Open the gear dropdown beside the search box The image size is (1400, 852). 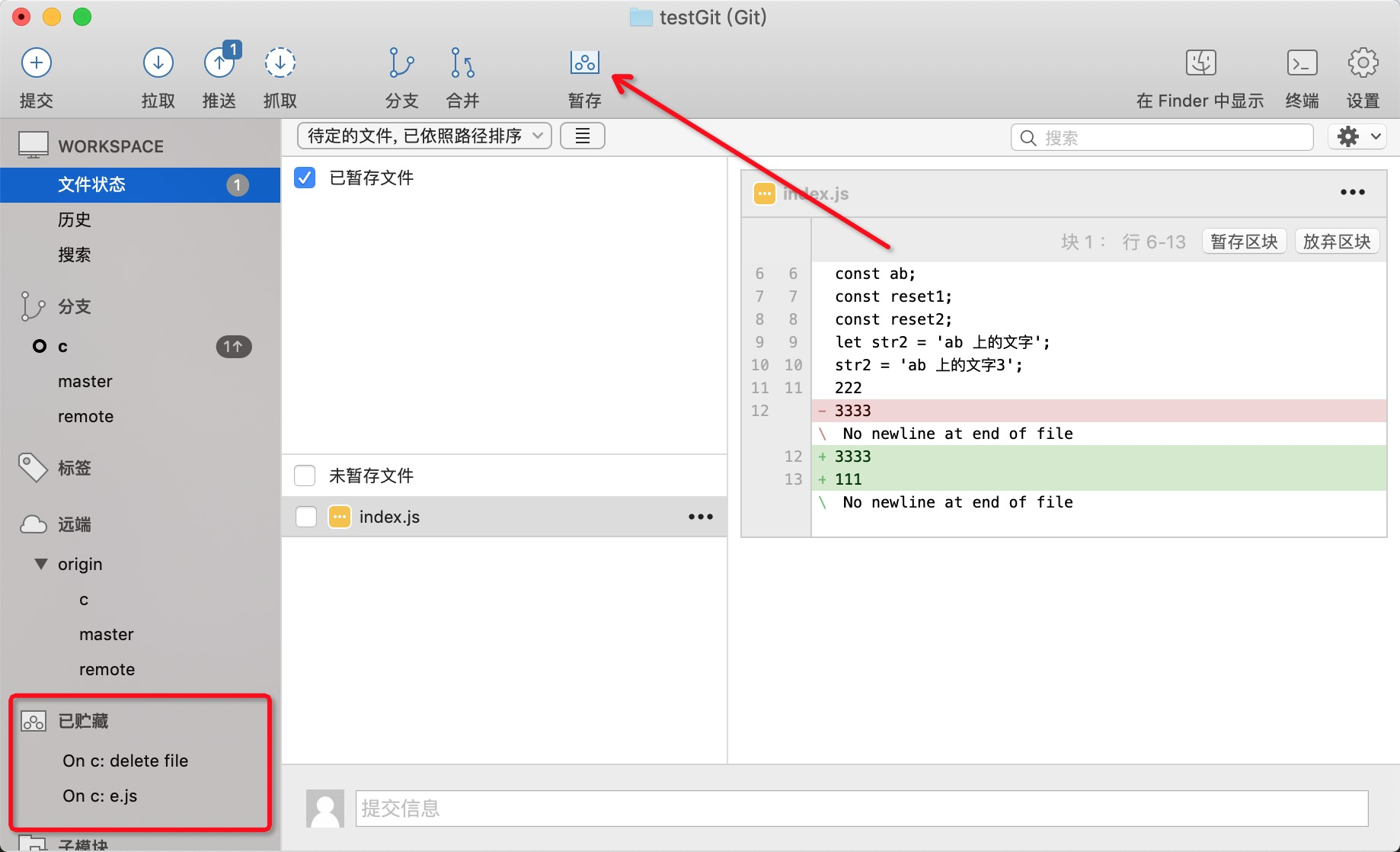pos(1357,136)
